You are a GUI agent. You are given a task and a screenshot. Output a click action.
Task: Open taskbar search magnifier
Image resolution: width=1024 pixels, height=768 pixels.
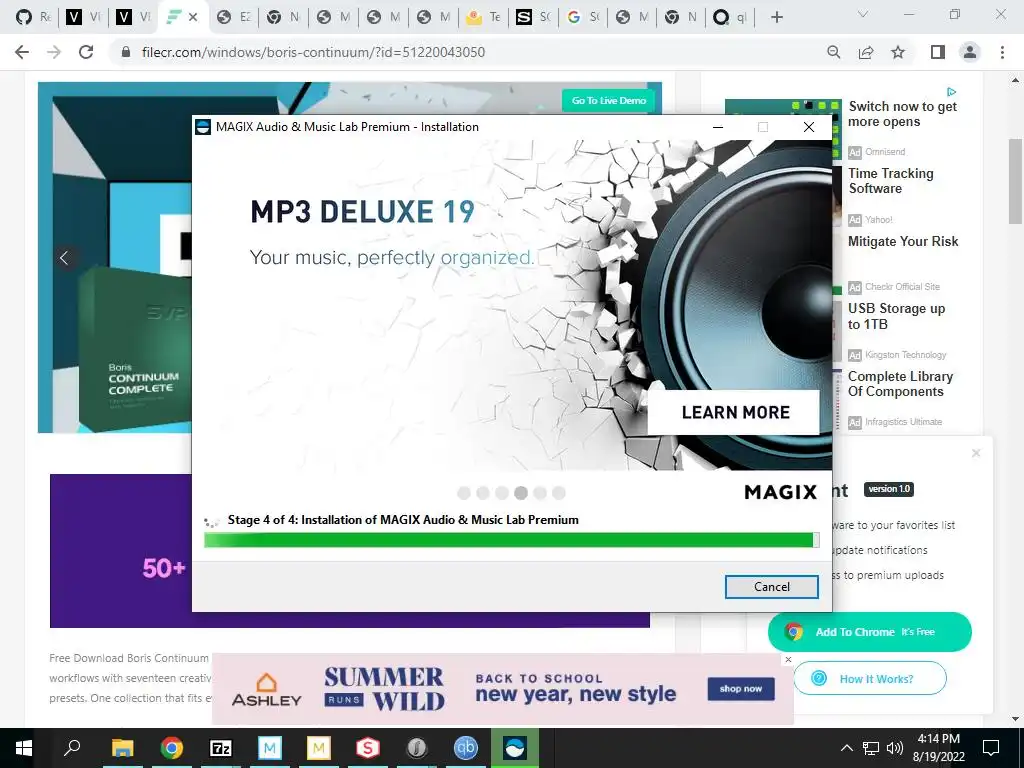pos(72,748)
